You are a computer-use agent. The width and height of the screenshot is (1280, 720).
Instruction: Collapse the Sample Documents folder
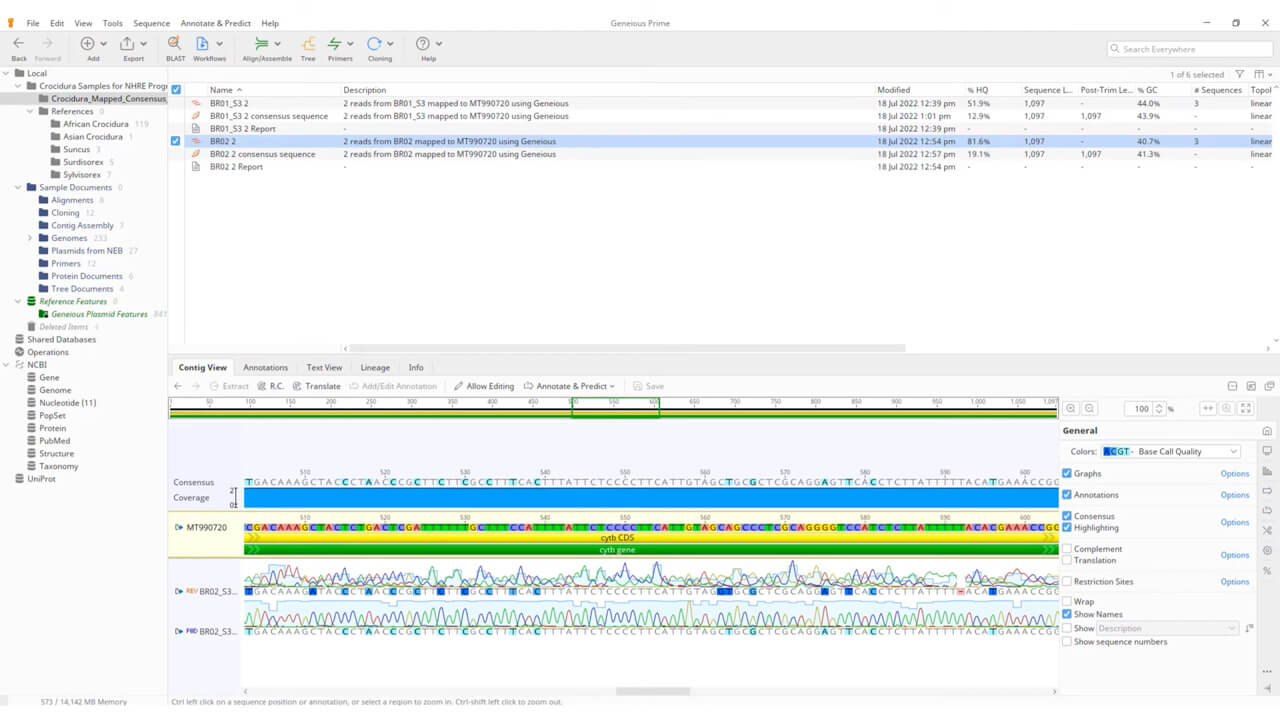pyautogui.click(x=19, y=188)
